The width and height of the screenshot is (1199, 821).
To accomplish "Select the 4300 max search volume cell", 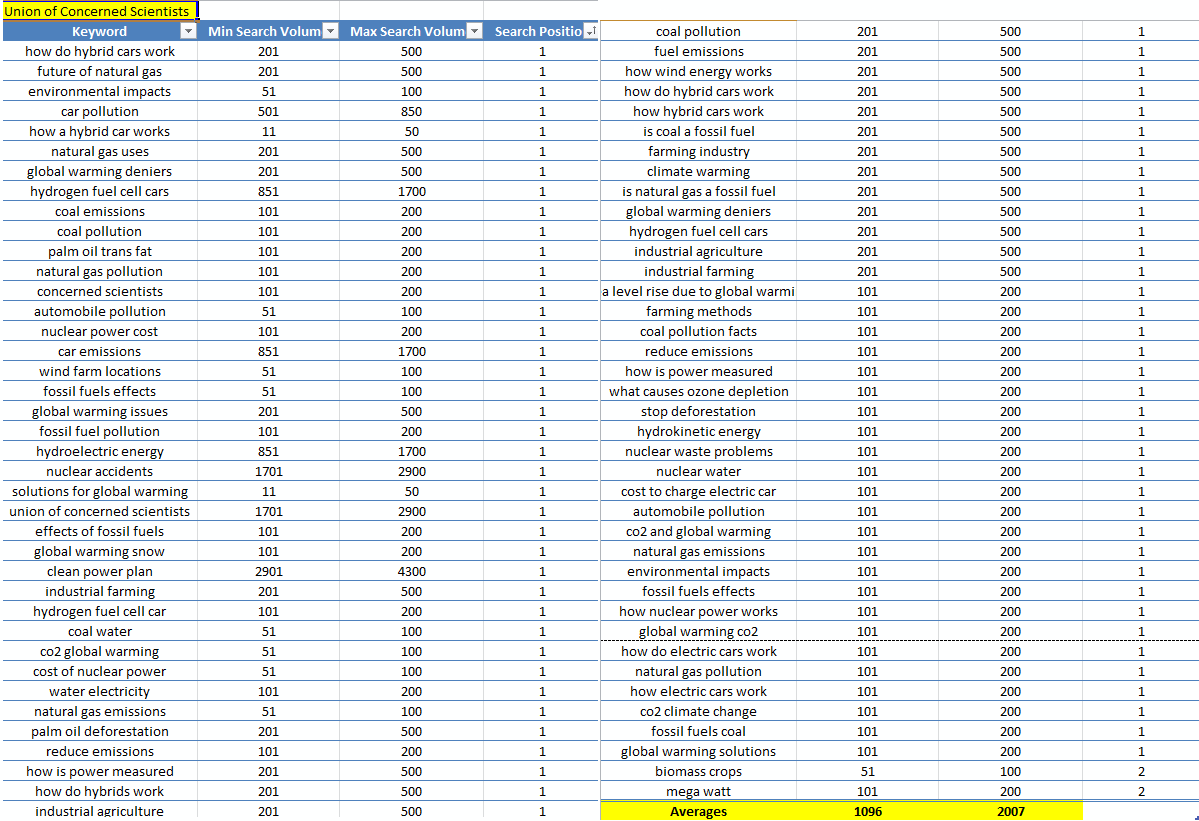I will pos(411,571).
